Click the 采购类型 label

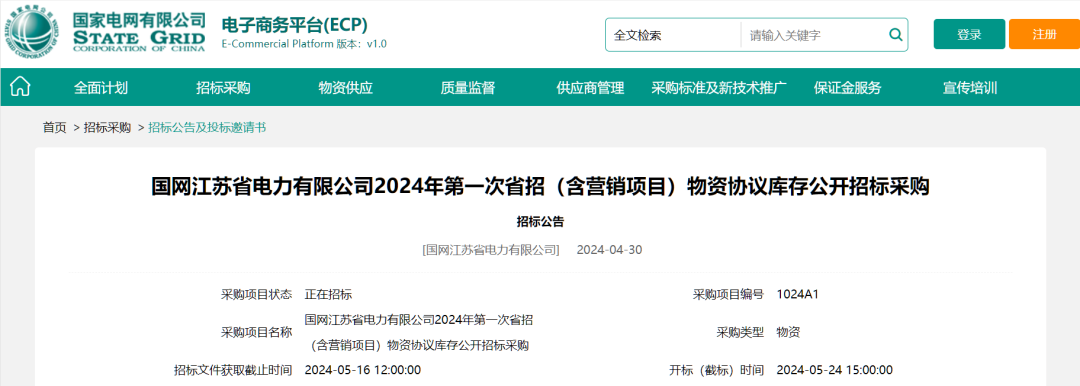tap(740, 332)
